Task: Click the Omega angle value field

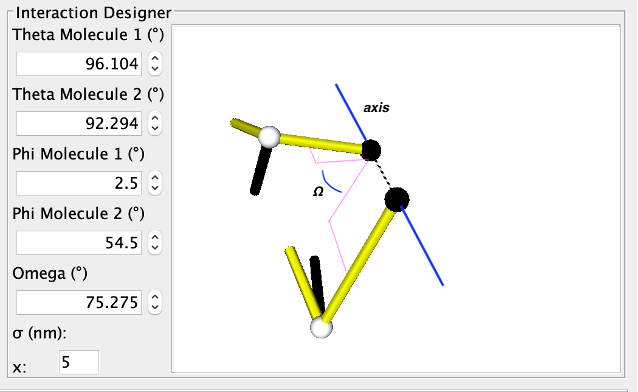Action: point(79,302)
